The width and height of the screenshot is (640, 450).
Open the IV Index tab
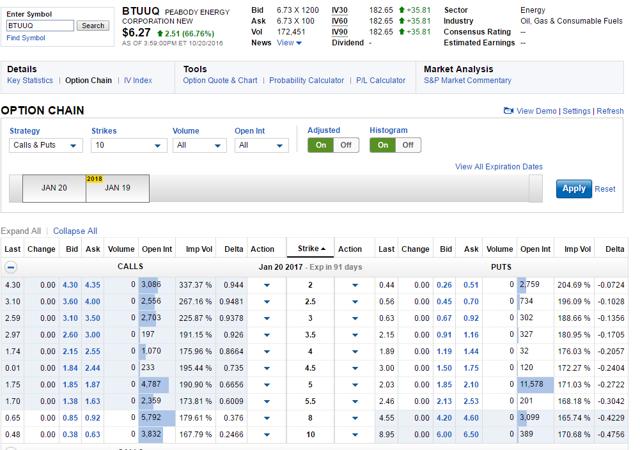tap(138, 80)
